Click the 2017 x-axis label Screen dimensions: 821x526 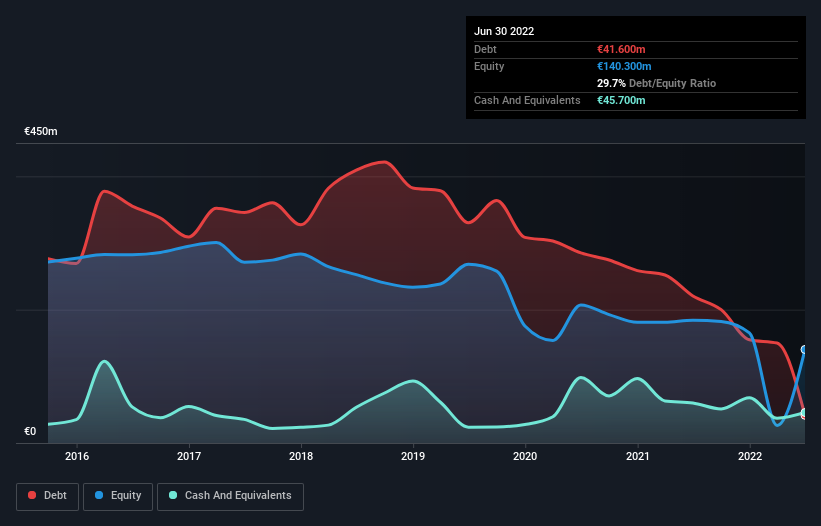189,456
